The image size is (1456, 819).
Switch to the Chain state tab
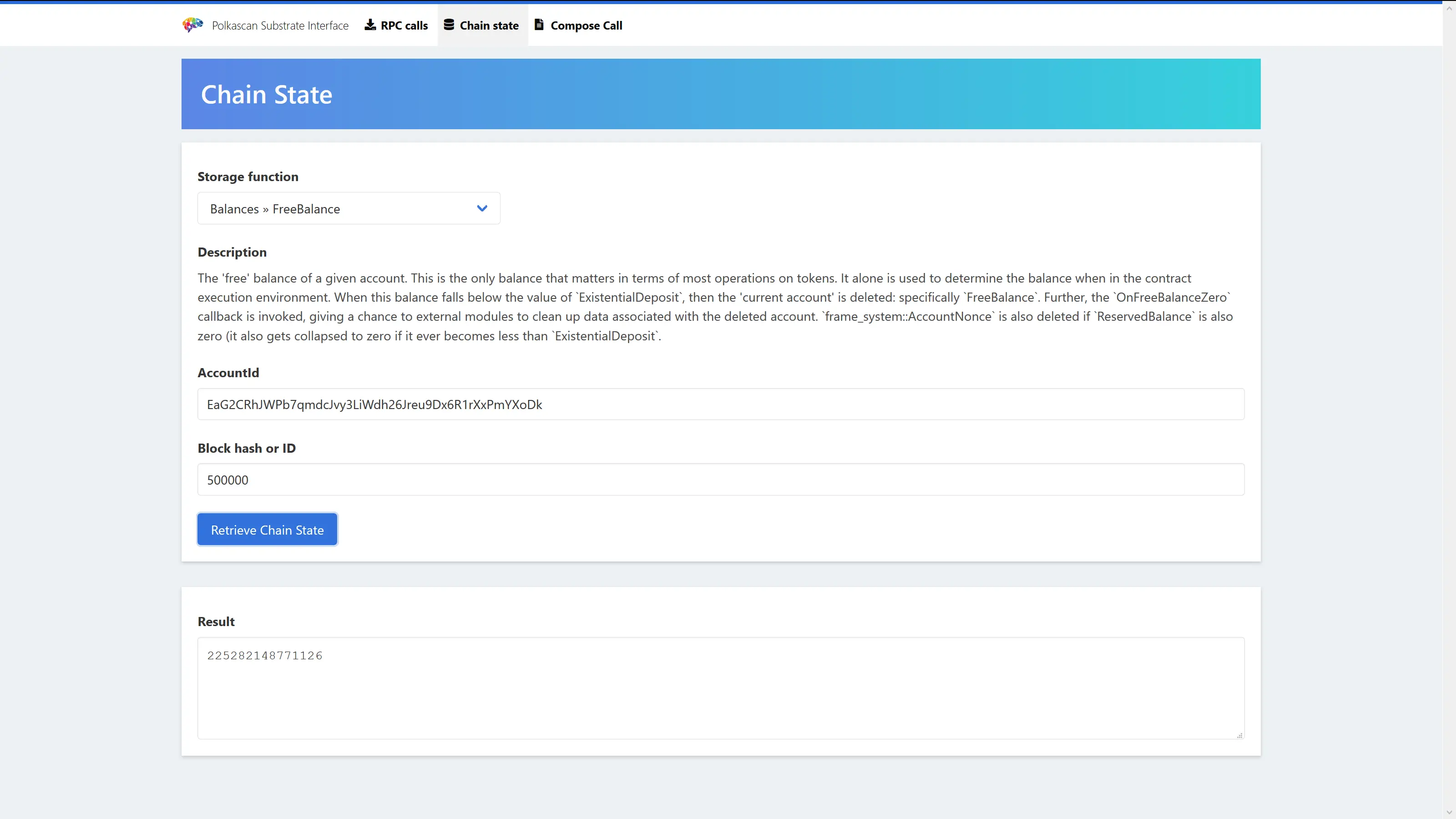[x=489, y=25]
